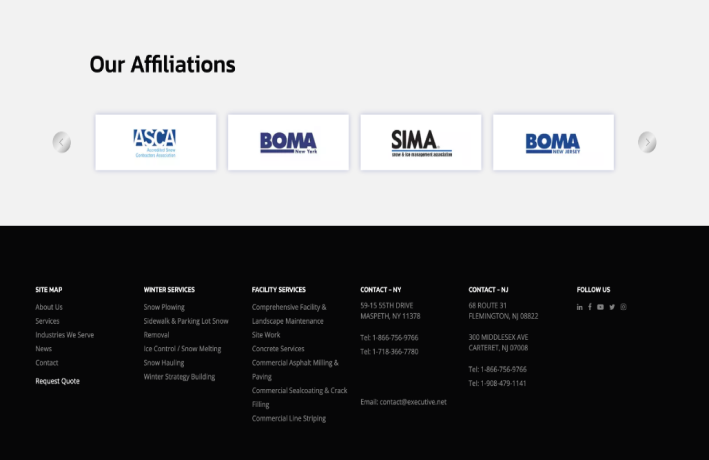The image size is (709, 460).
Task: Click the BOMA New Jersey logo
Action: 553,142
